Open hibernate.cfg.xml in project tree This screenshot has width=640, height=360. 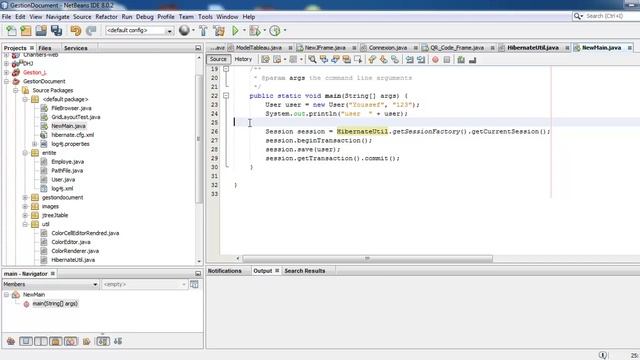tap(72, 135)
